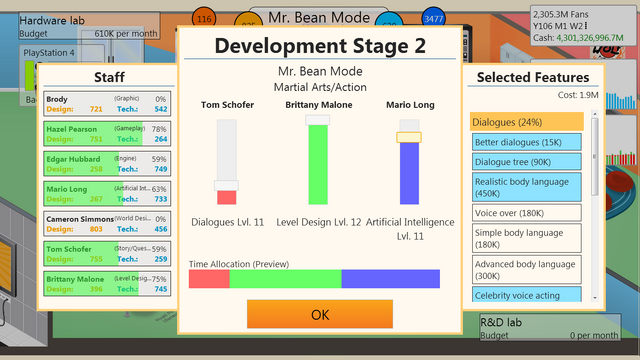Adjust Mario Long's Artificial Intelligence slider handle
This screenshot has width=640, height=360.
point(409,138)
